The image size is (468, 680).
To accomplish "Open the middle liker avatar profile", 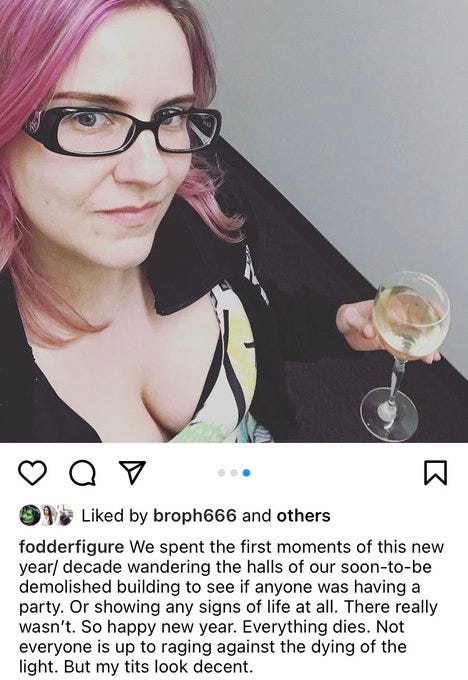I will [48, 515].
